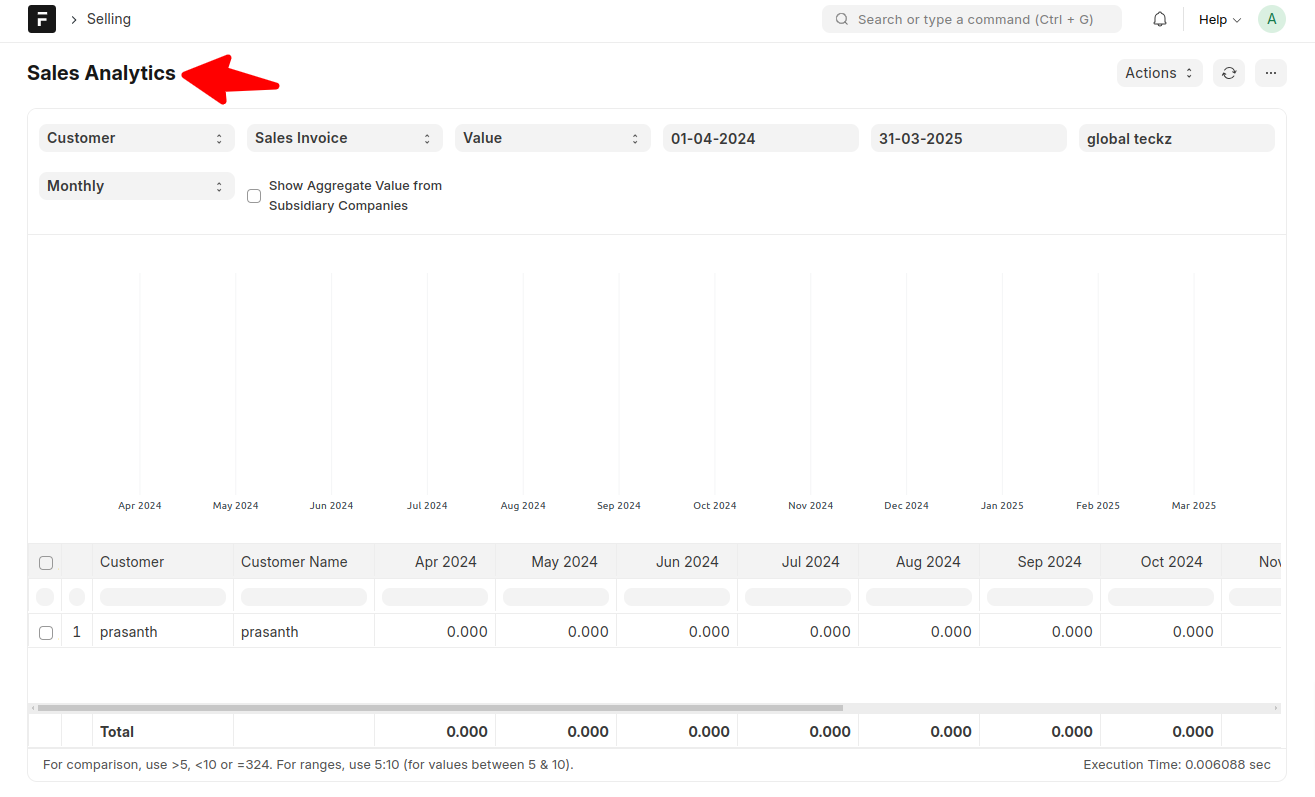Go to the Selling breadcrumb
1315x797 pixels.
pyautogui.click(x=109, y=19)
